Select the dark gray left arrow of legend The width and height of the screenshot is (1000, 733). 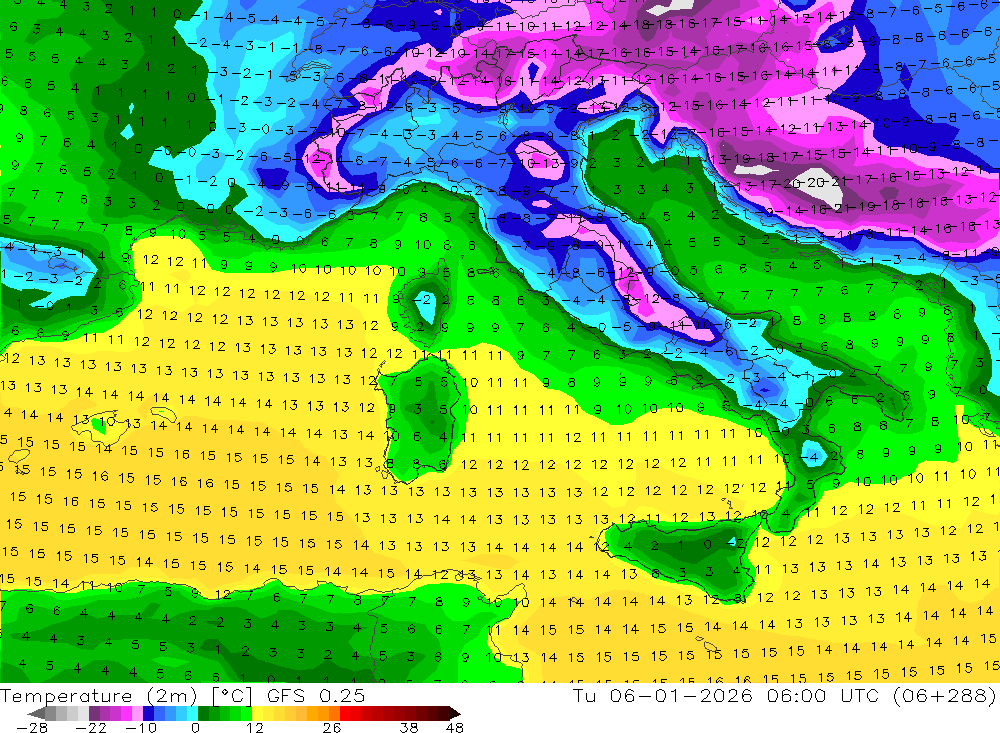(37, 713)
